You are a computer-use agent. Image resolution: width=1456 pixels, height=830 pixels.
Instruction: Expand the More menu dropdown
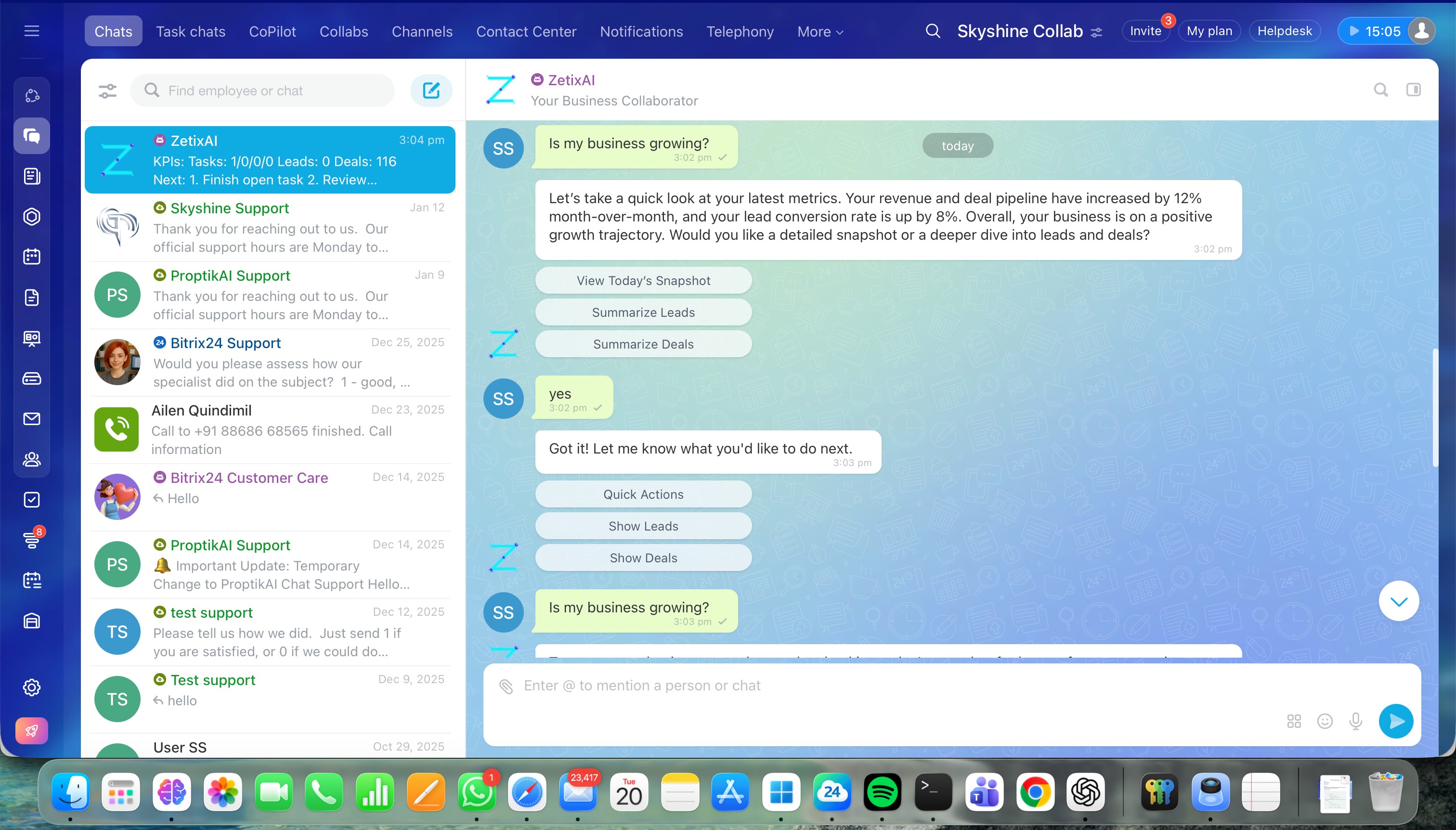pos(820,32)
